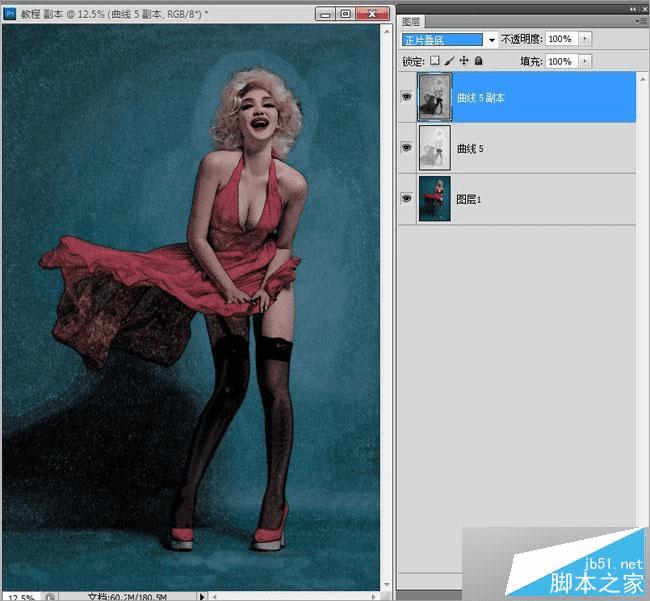Open the 正片叠底 blend mode dropdown
Screen dimensions: 650x601
point(449,40)
